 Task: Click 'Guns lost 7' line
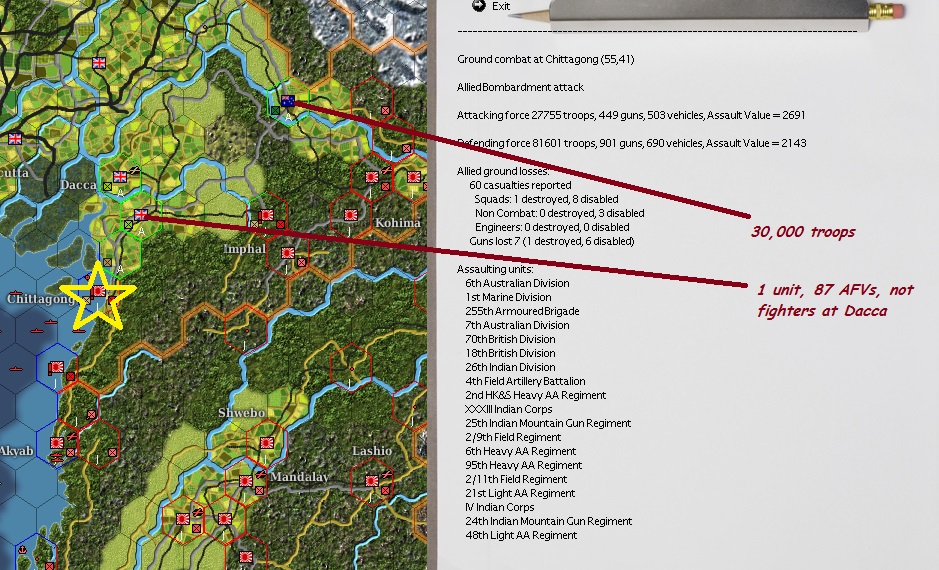pyautogui.click(x=552, y=241)
